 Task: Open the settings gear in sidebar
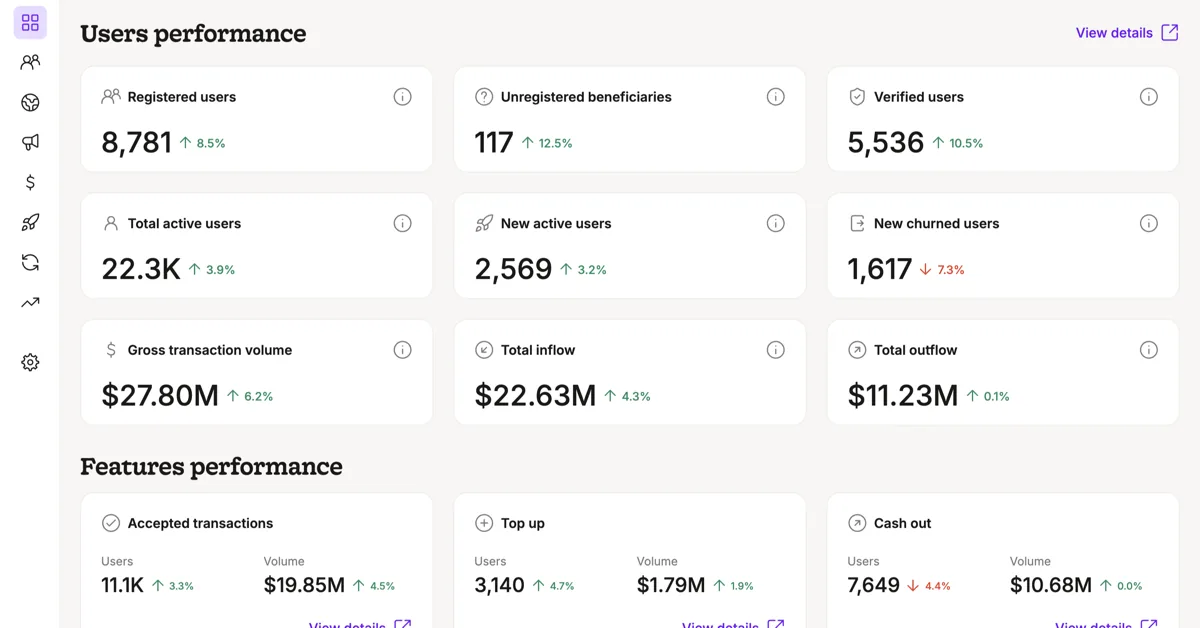(x=30, y=362)
